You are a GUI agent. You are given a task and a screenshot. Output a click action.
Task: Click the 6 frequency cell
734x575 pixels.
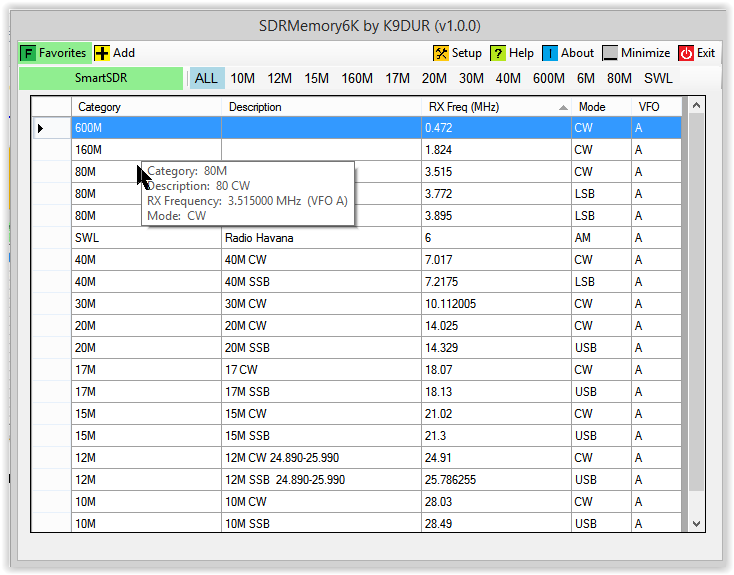point(496,238)
